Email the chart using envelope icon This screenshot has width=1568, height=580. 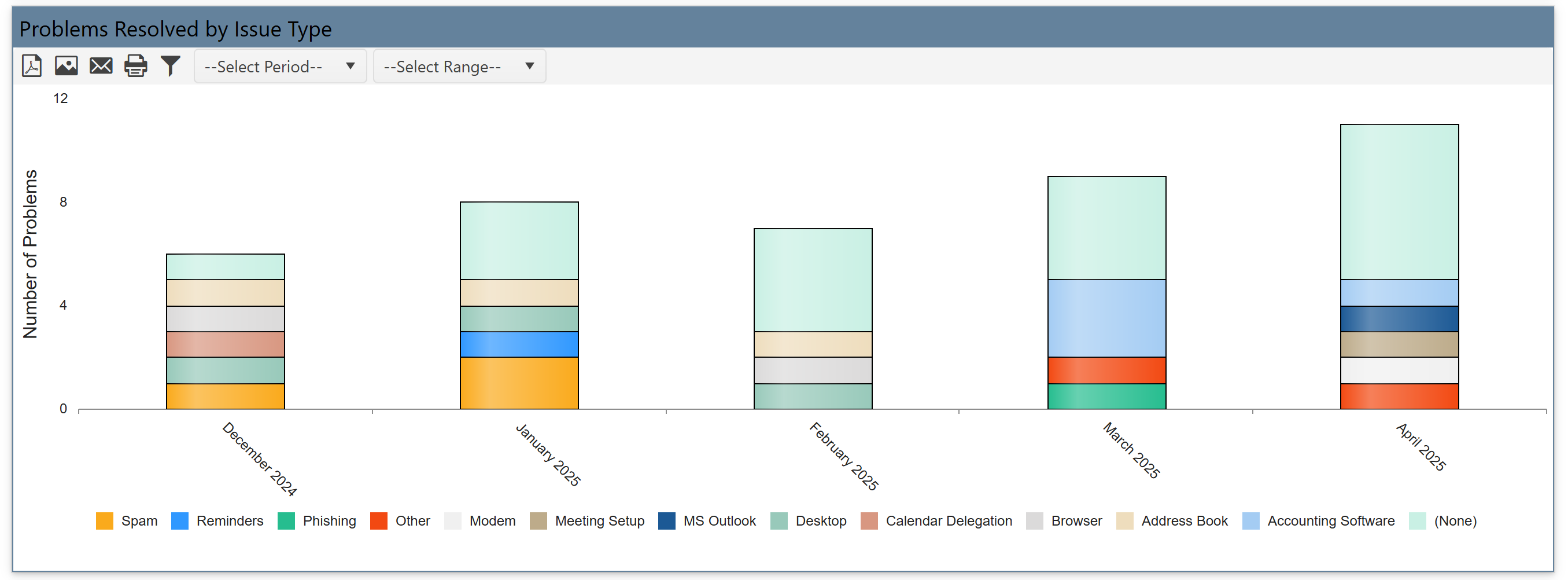[101, 66]
